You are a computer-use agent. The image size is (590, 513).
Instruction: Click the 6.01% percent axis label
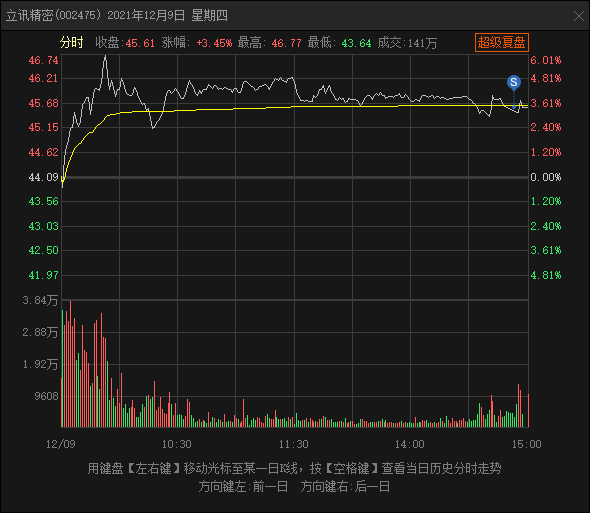[546, 60]
